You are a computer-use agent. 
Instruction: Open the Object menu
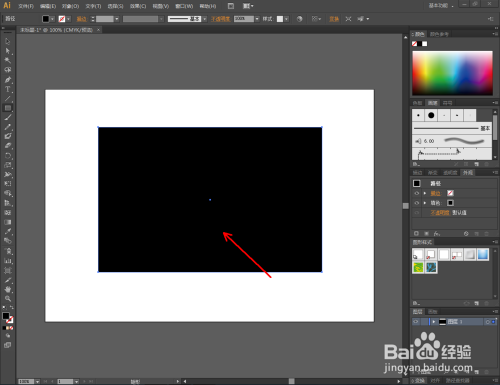[70, 6]
